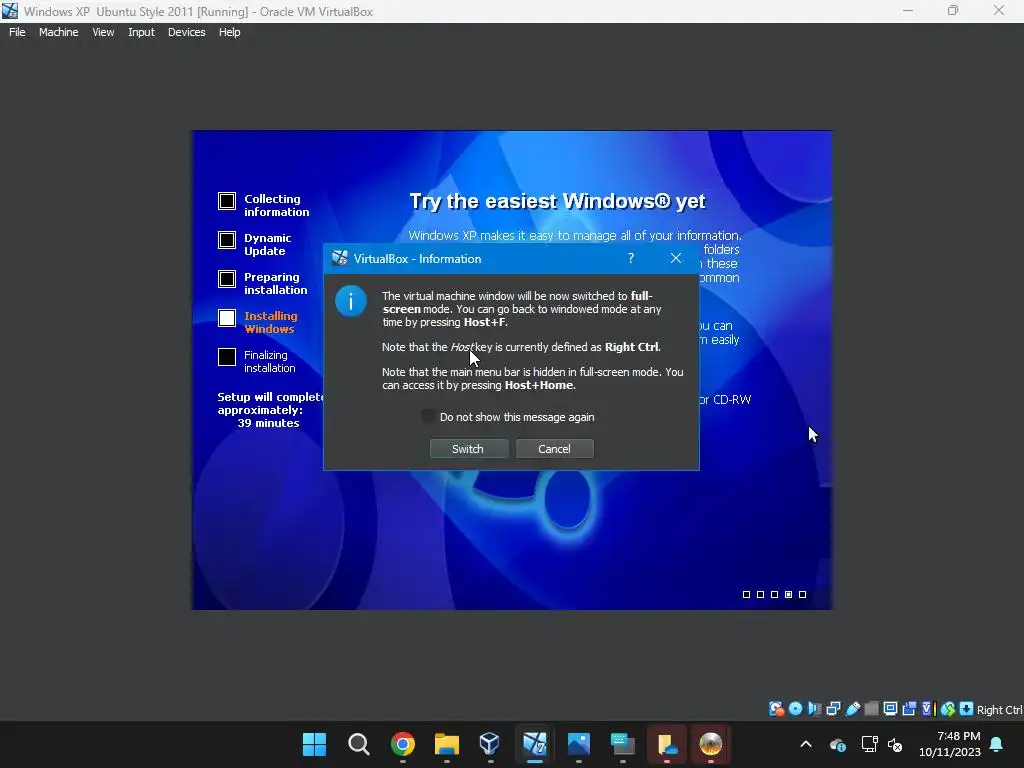Click the mouse integration status icon
Image resolution: width=1024 pixels, height=768 pixels.
[x=948, y=709]
